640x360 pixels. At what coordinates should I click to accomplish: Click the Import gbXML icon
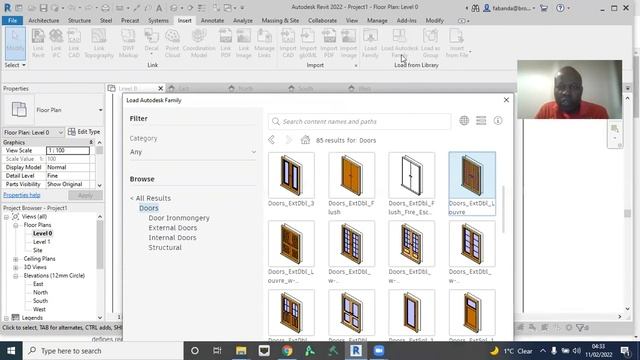308,43
